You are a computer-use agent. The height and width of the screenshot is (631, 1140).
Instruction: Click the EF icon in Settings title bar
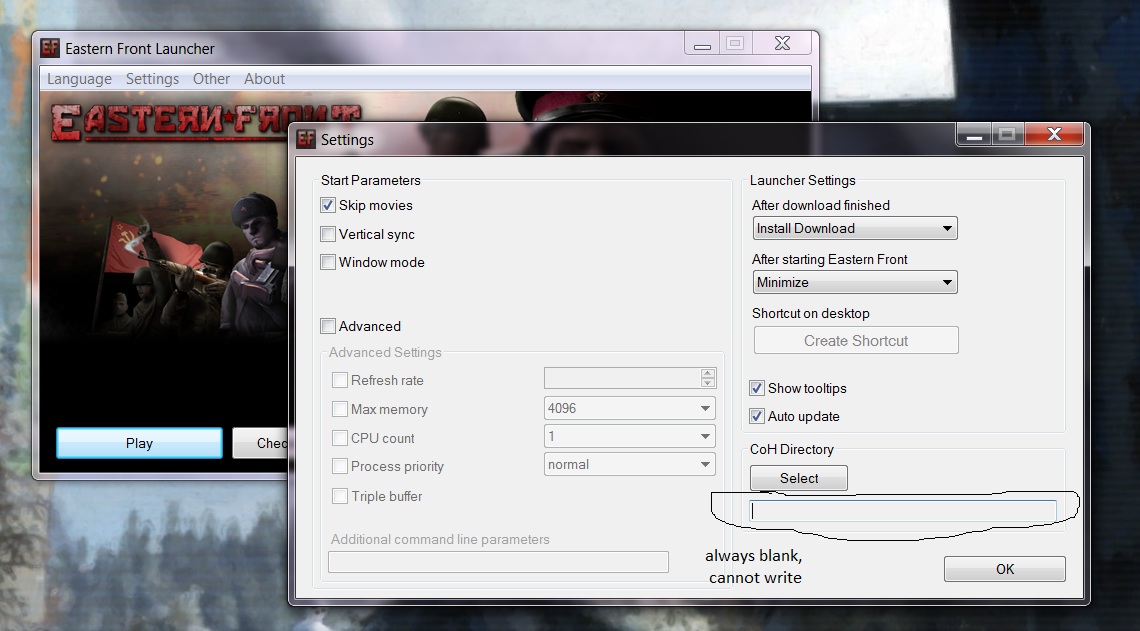[306, 139]
